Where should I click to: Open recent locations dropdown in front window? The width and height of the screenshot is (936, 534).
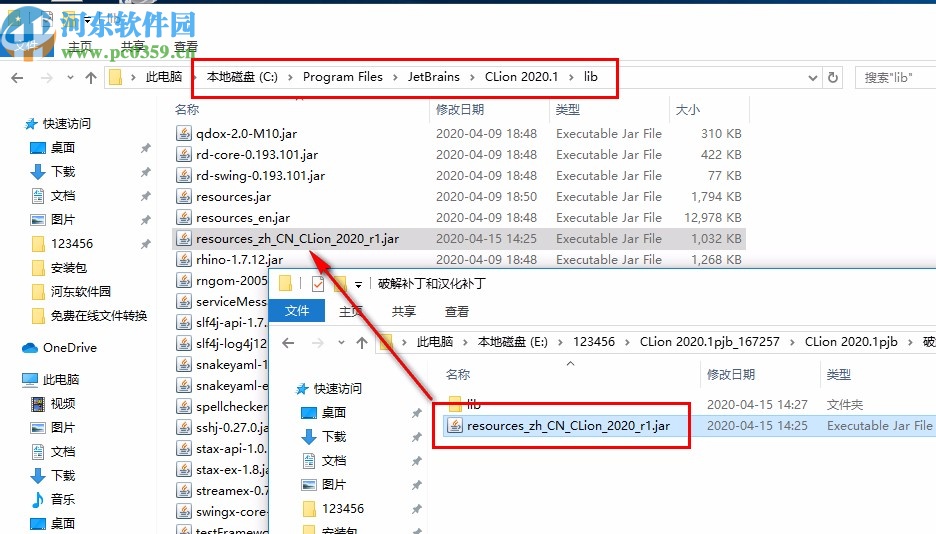341,342
